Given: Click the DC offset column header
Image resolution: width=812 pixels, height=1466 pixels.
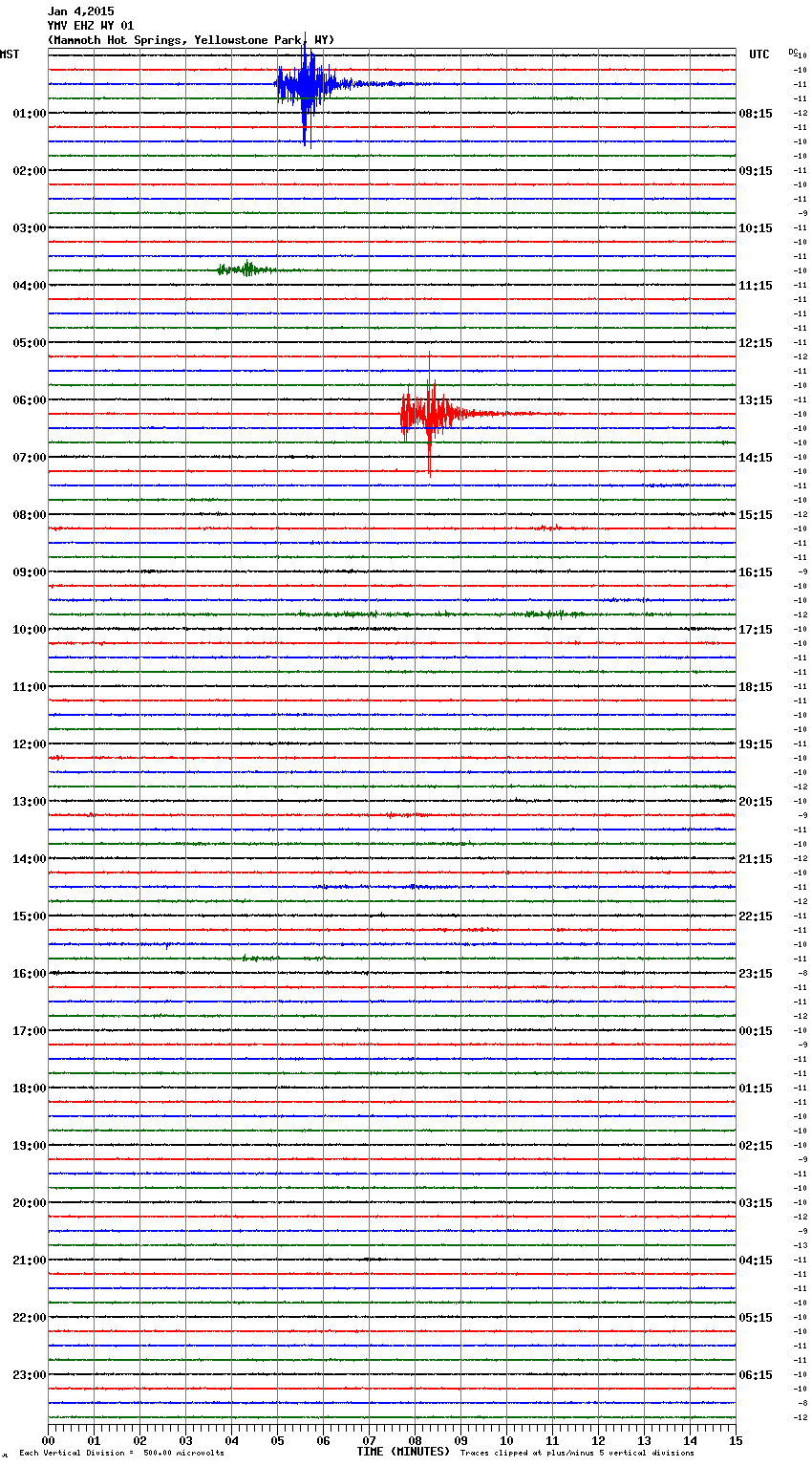Looking at the screenshot, I should tap(793, 52).
